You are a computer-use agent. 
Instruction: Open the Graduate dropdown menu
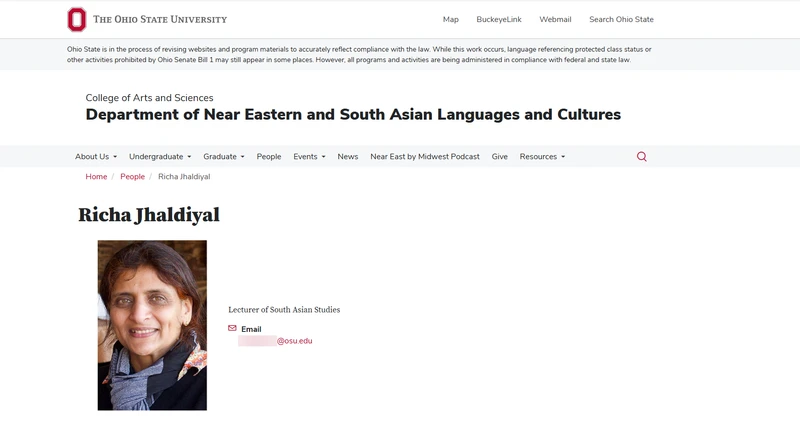[x=223, y=157]
